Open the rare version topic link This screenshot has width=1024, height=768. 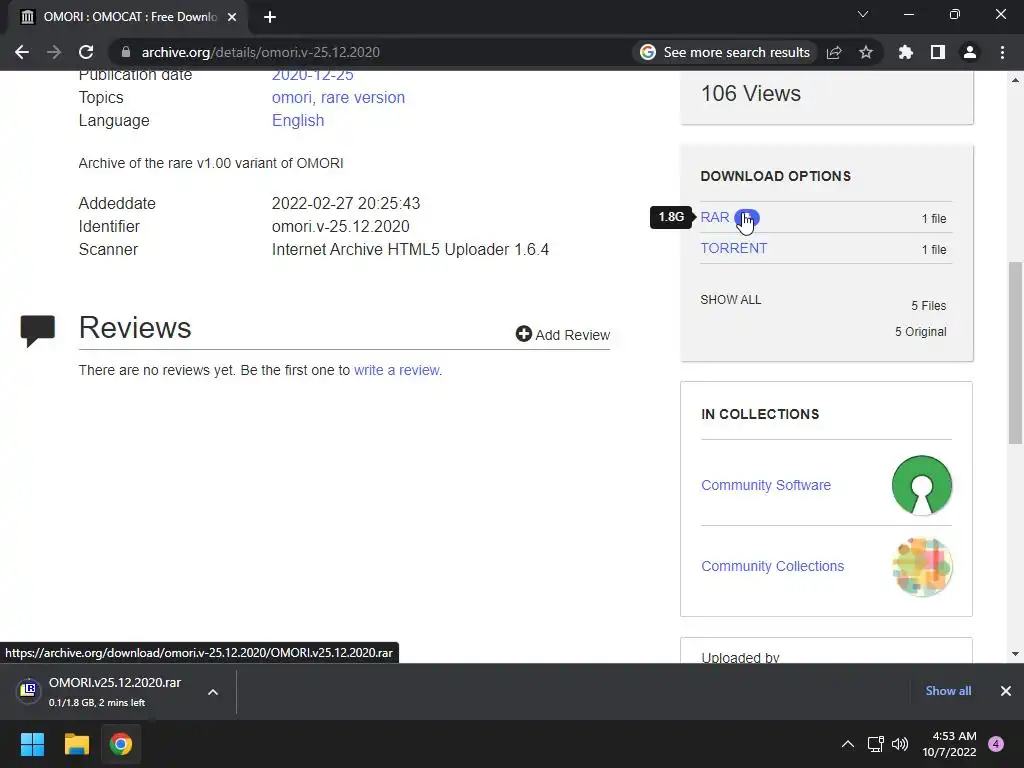[362, 97]
